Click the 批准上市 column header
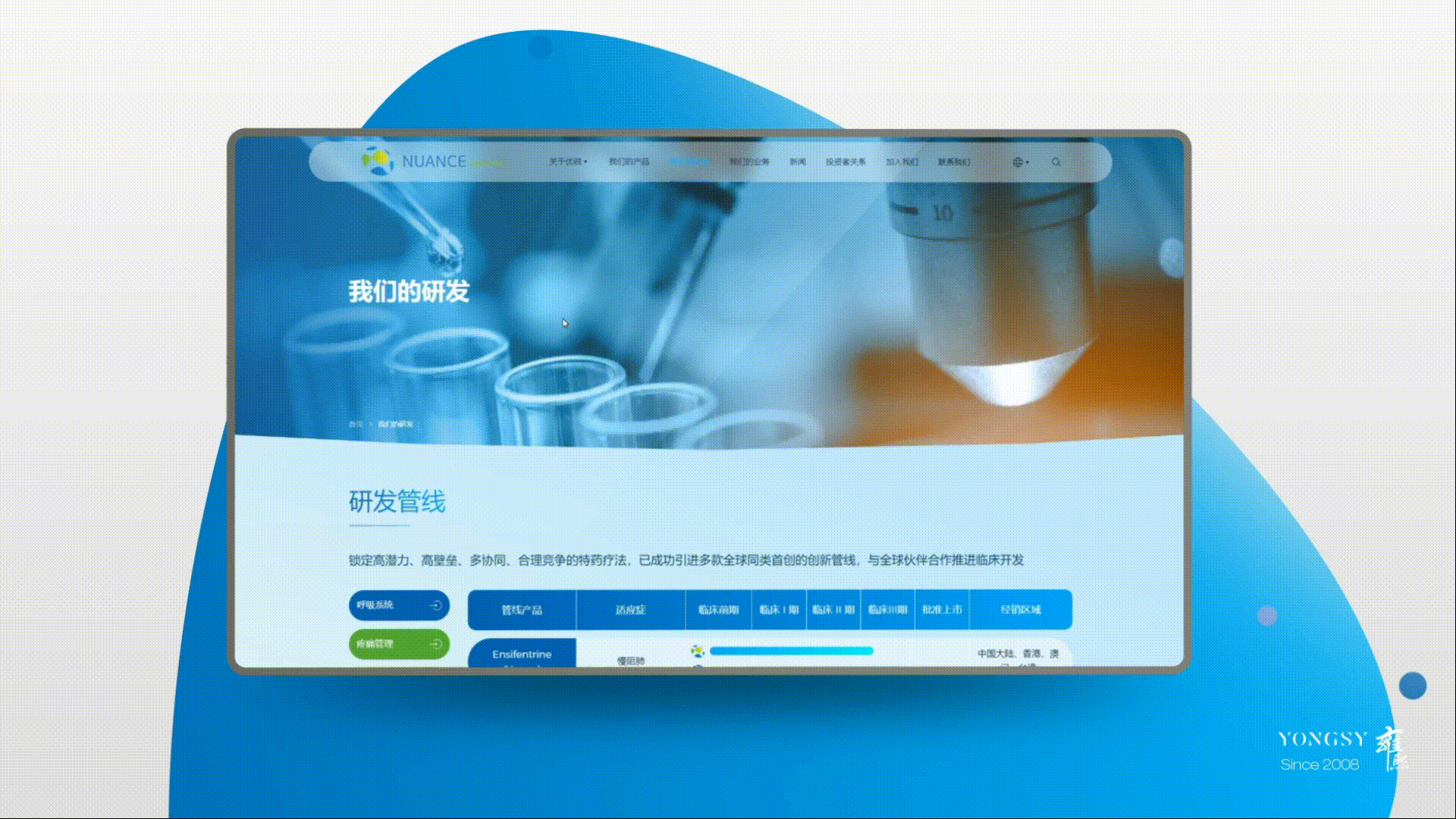This screenshot has width=1456, height=819. 942,610
